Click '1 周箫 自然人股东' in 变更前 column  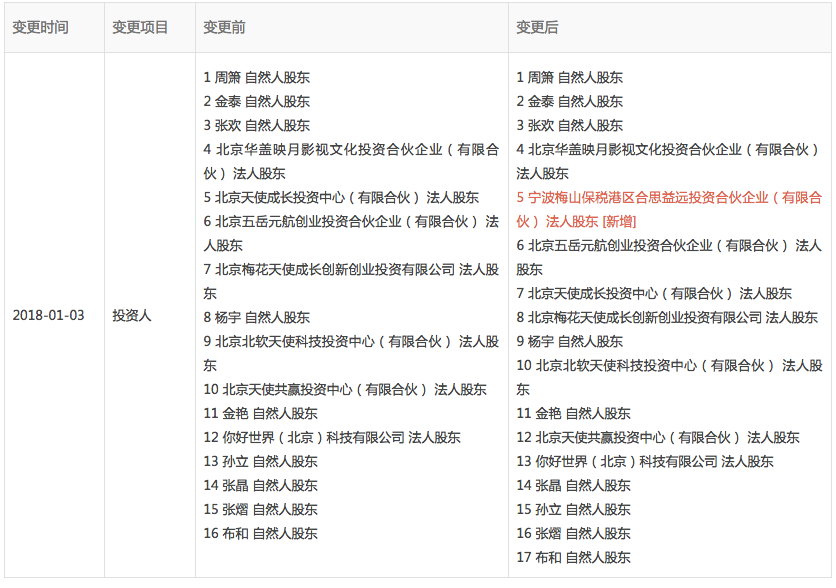tap(256, 77)
